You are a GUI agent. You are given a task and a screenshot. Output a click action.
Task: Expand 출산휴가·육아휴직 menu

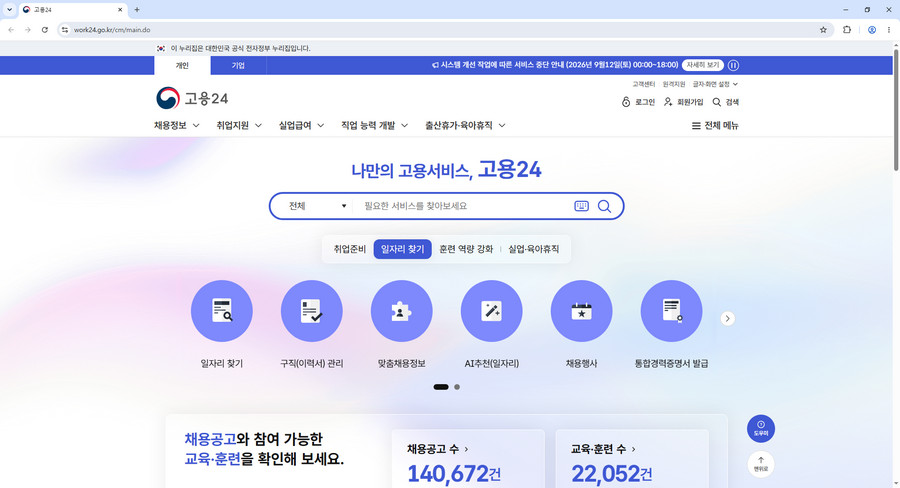tap(465, 125)
